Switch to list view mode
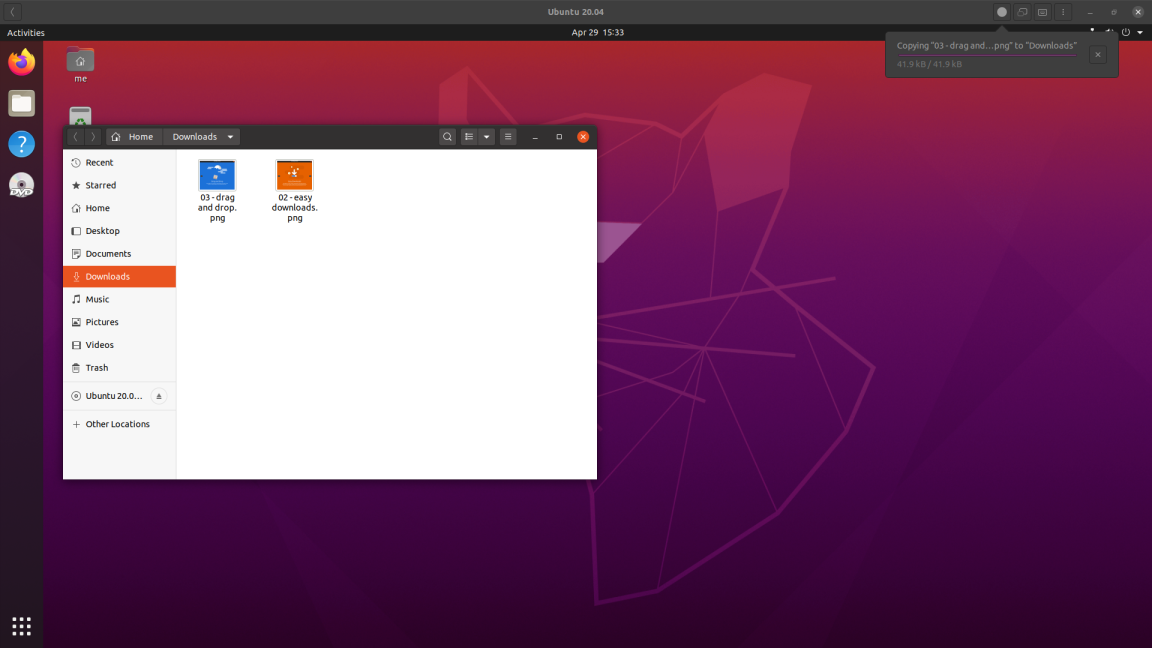This screenshot has height=648, width=1152. [x=469, y=136]
